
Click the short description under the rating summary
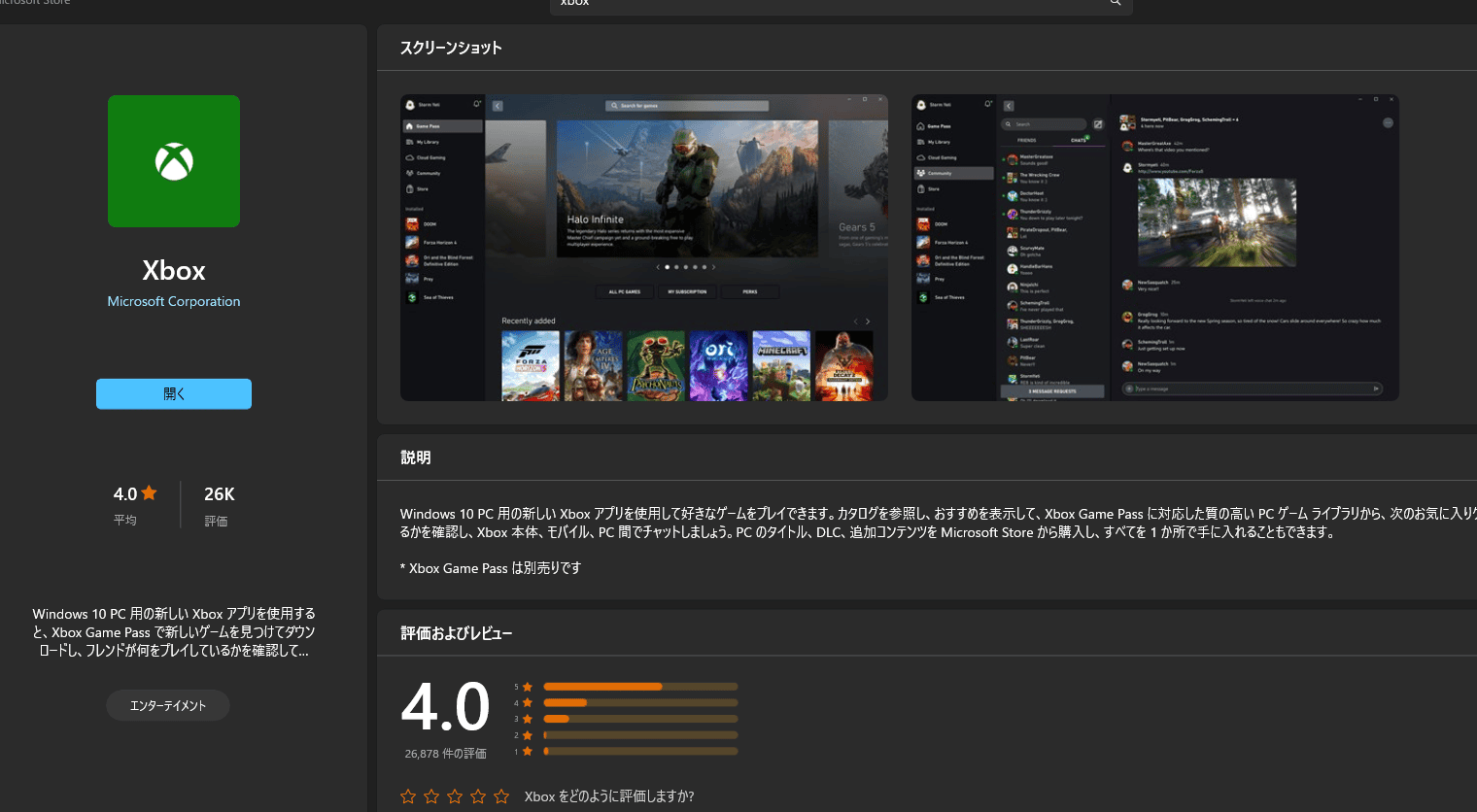[174, 632]
